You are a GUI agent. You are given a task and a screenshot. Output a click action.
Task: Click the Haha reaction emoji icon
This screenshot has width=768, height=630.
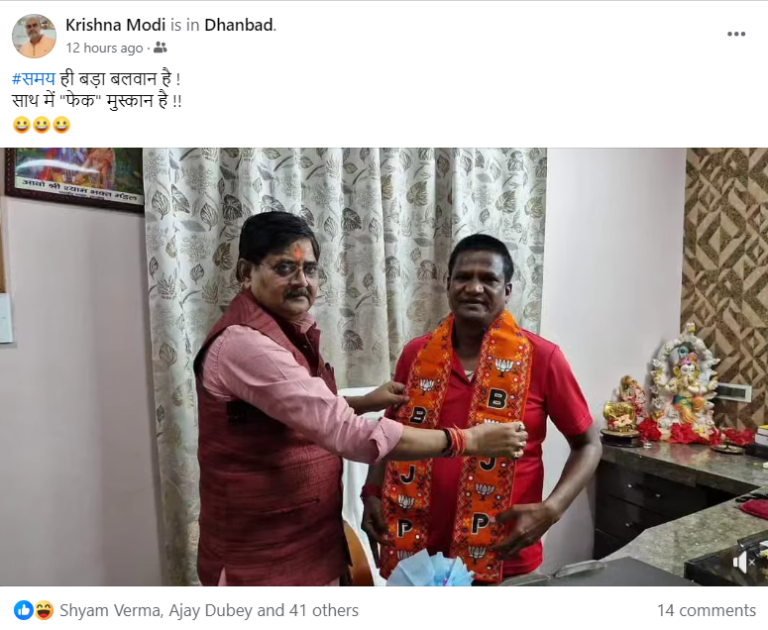43,610
